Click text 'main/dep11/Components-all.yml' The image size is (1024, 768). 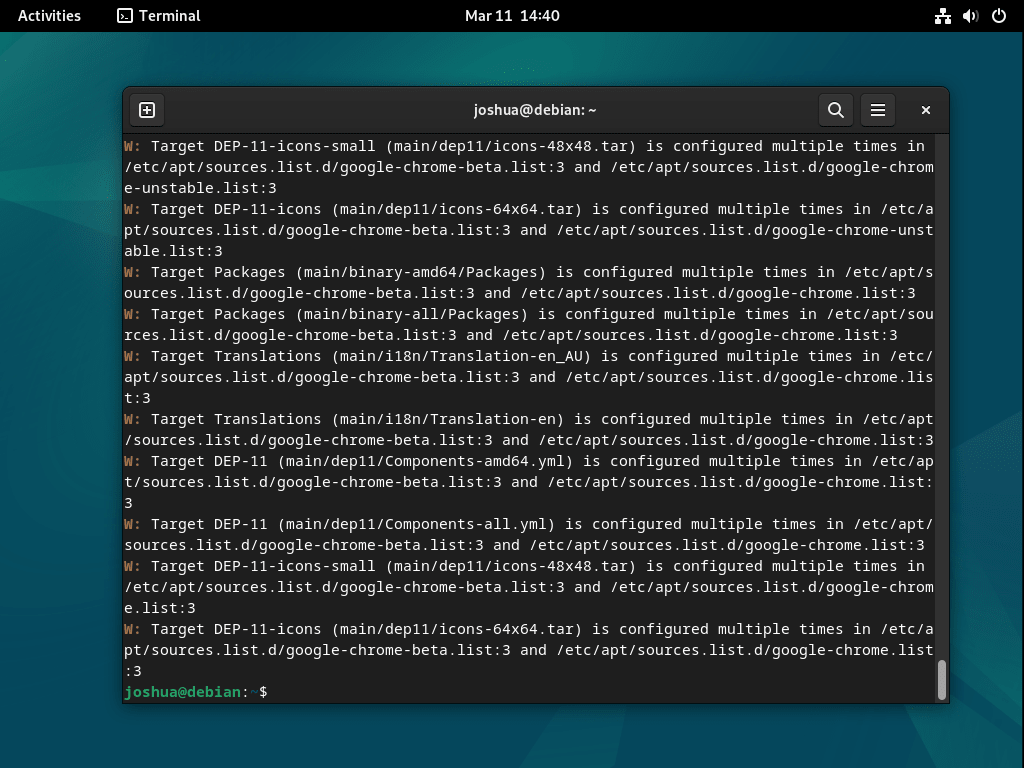(x=416, y=524)
